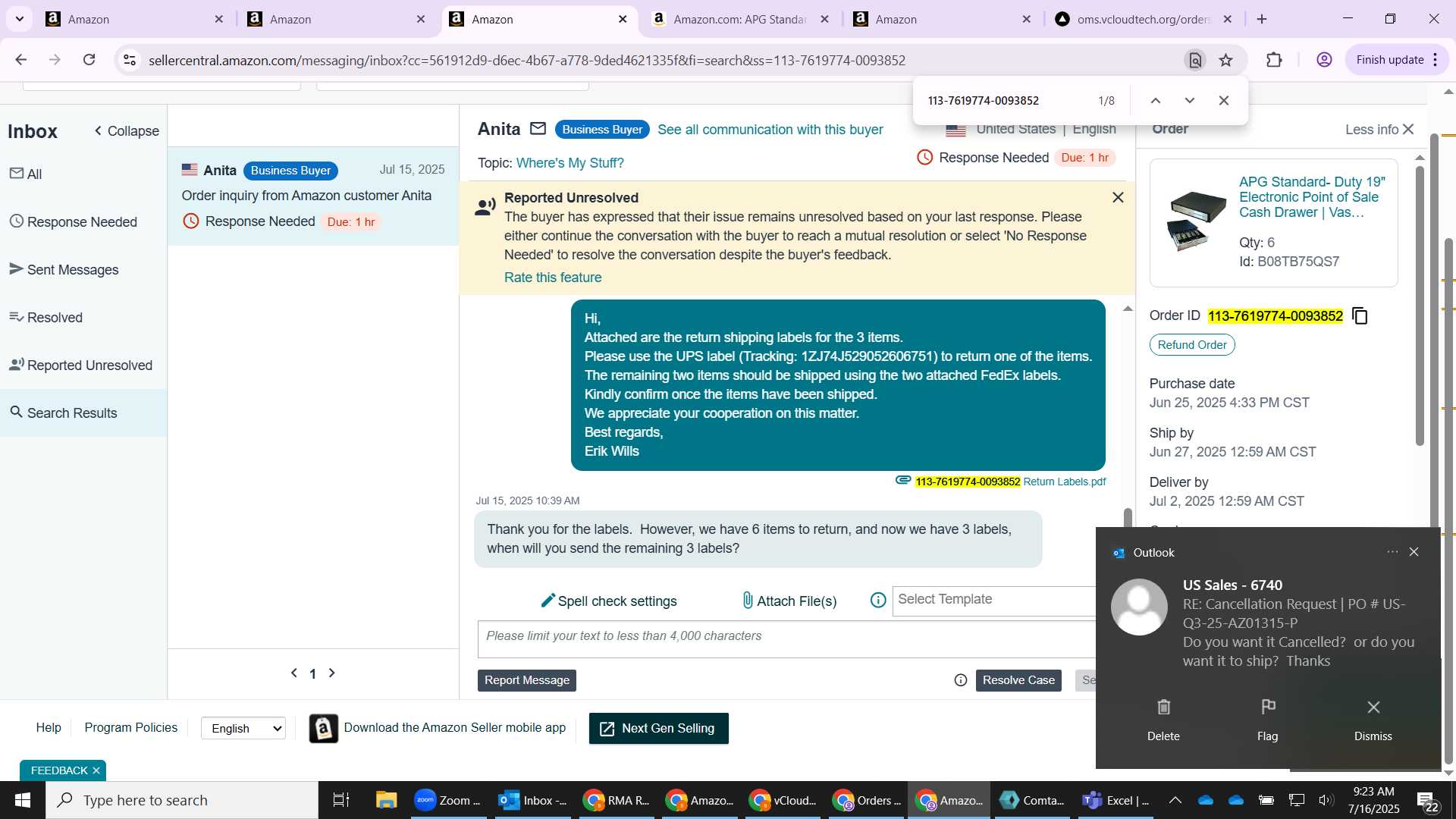Click info icon next to Resolve Case
Viewport: 1456px width, 819px height.
pyautogui.click(x=961, y=680)
